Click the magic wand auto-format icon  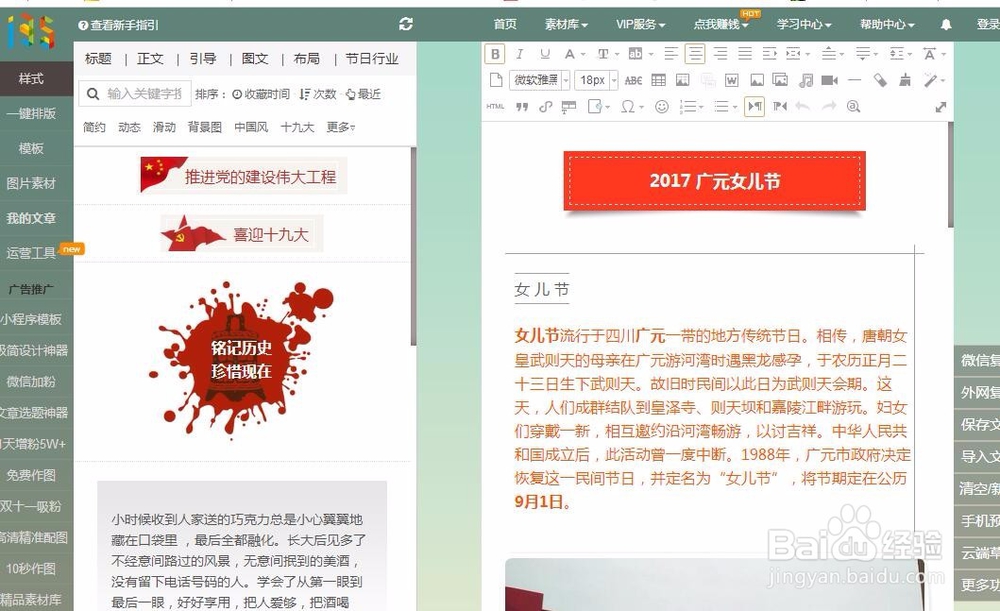[930, 80]
